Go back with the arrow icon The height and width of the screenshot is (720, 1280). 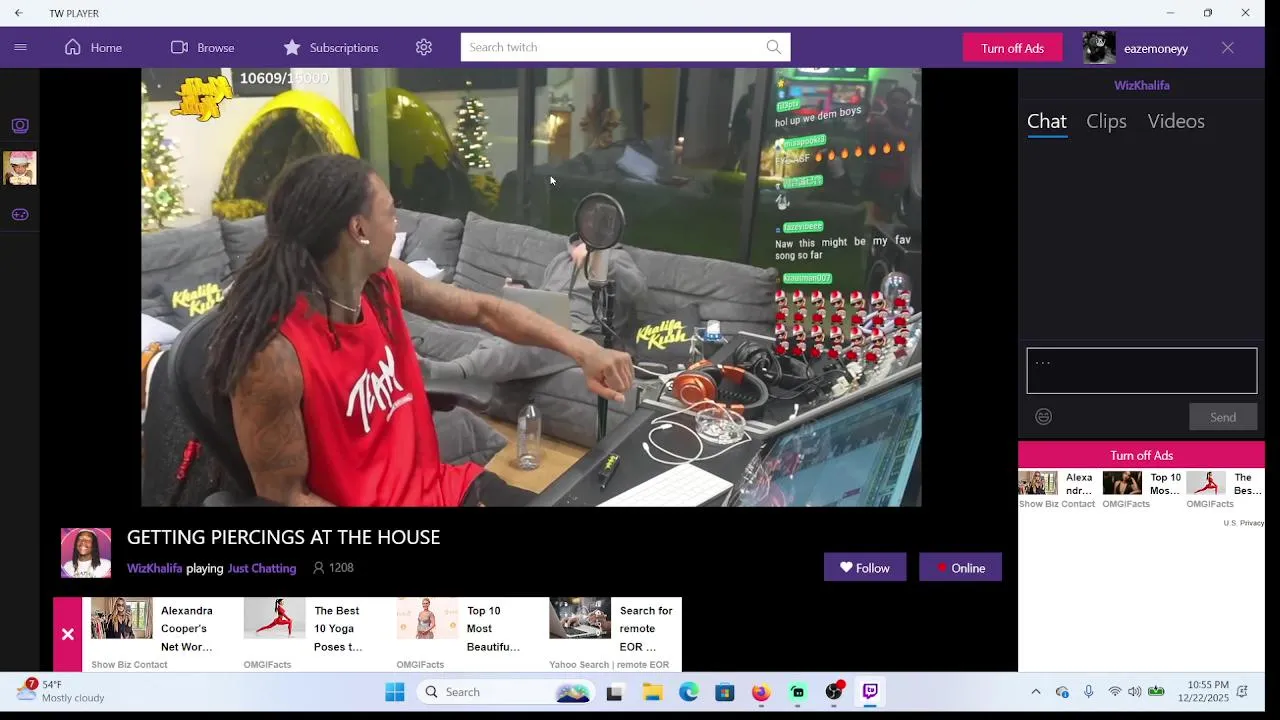18,13
